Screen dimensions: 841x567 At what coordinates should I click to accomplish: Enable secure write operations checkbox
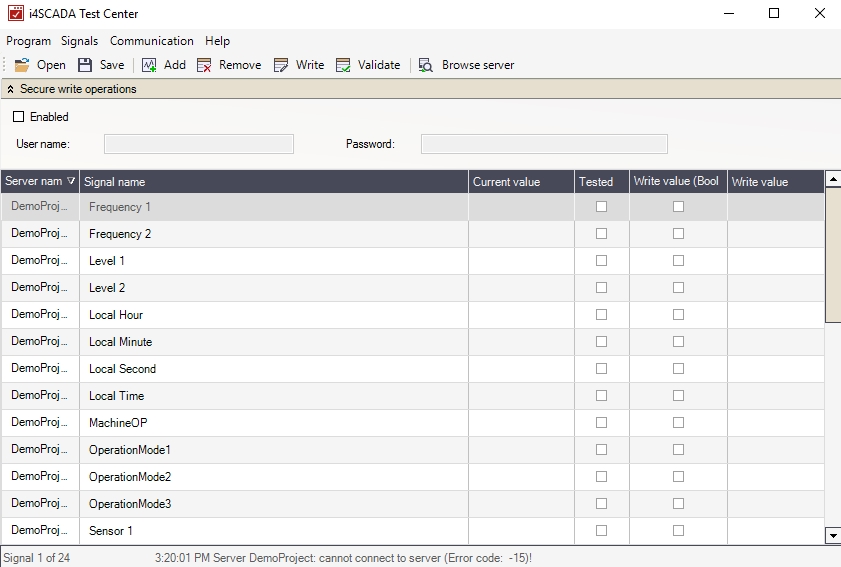(18, 117)
